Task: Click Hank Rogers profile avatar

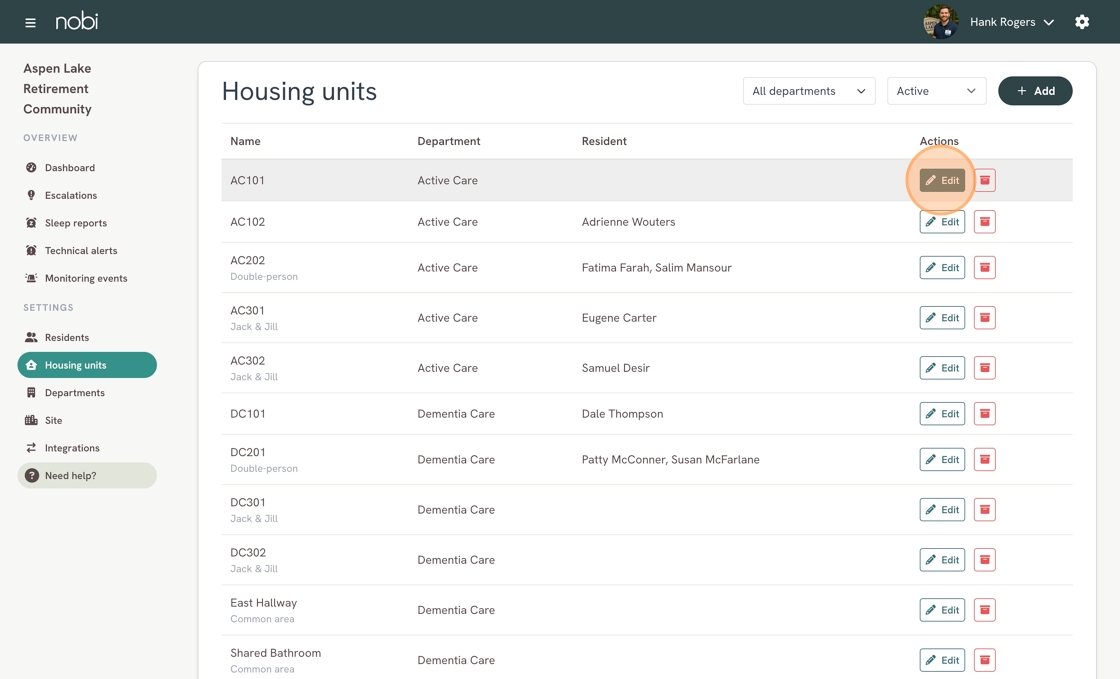Action: pos(940,22)
